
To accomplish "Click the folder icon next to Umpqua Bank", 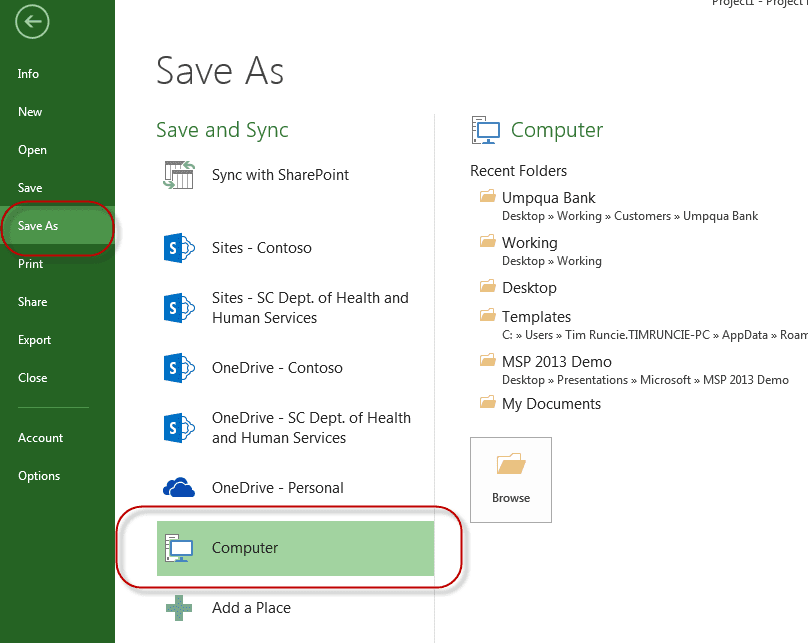I will click(487, 196).
